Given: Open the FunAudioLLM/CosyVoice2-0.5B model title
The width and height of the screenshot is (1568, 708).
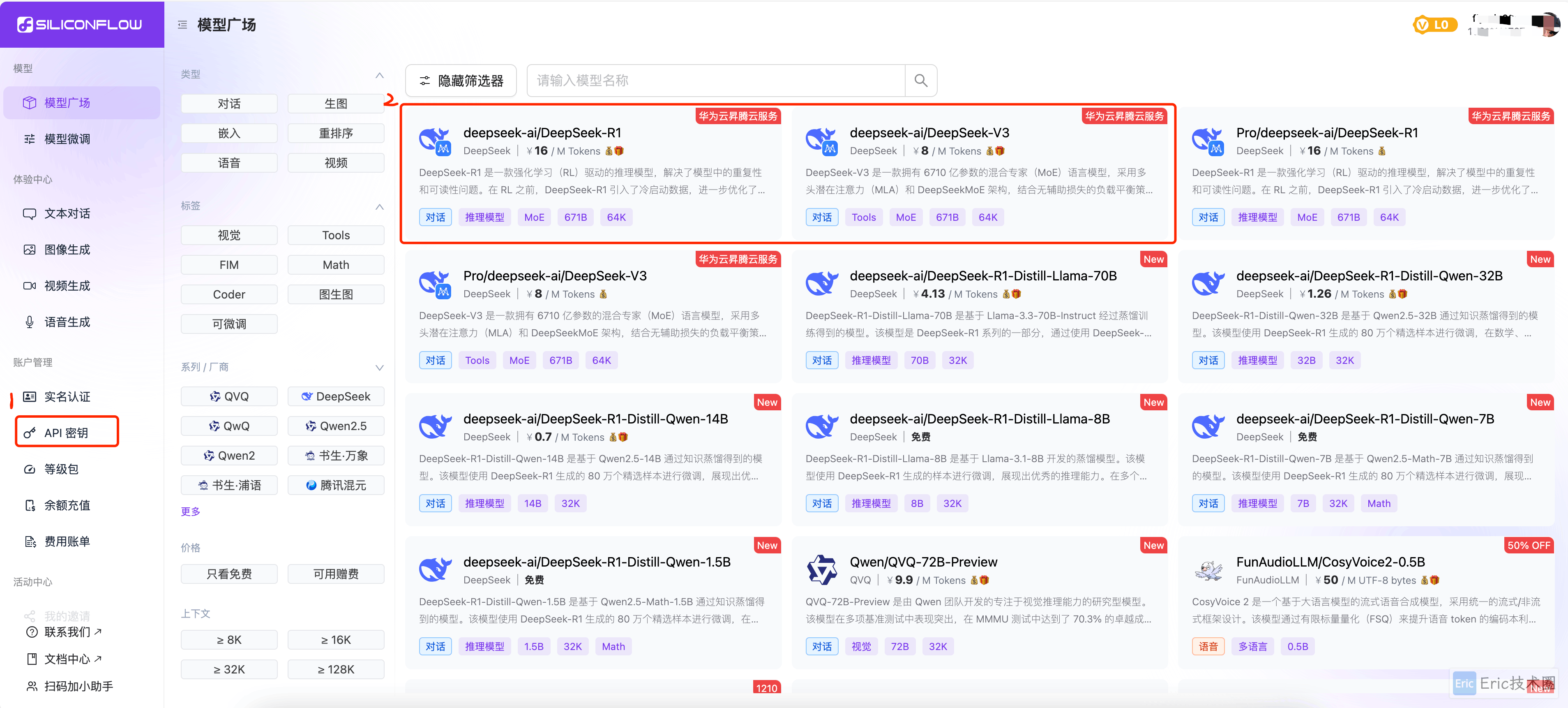Looking at the screenshot, I should coord(1330,562).
